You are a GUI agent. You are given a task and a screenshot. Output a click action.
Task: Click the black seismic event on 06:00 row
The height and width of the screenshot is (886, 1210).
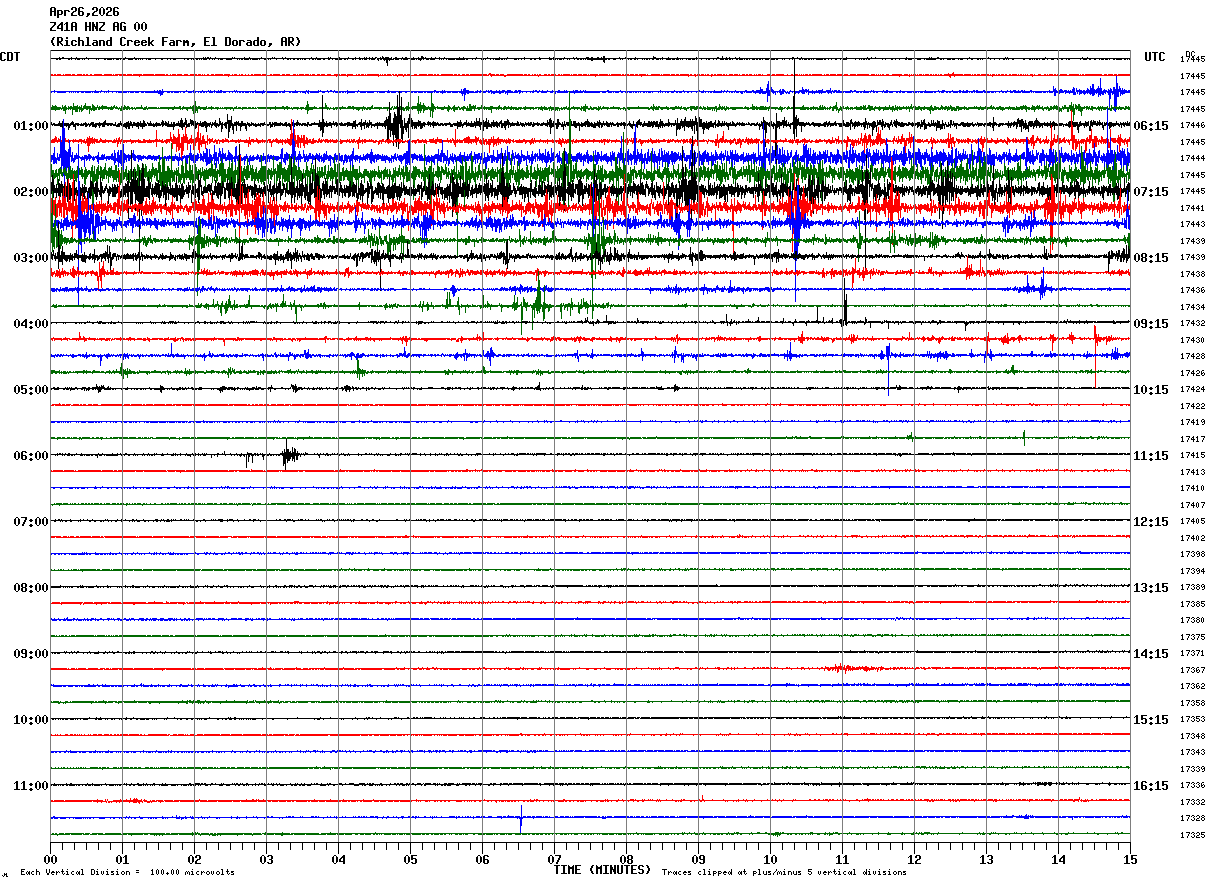(290, 455)
